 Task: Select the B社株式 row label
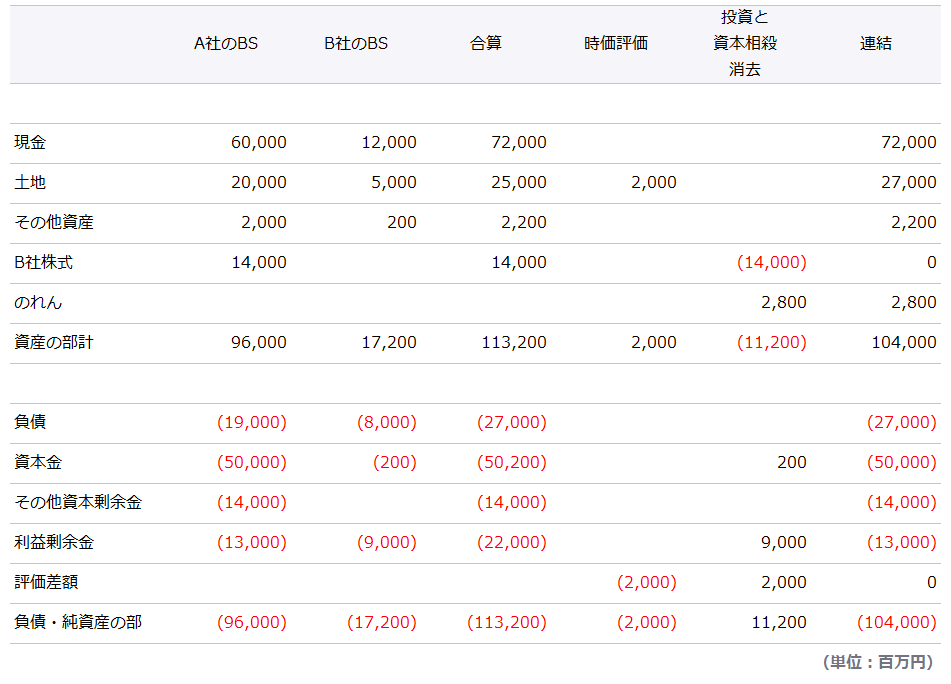click(44, 263)
